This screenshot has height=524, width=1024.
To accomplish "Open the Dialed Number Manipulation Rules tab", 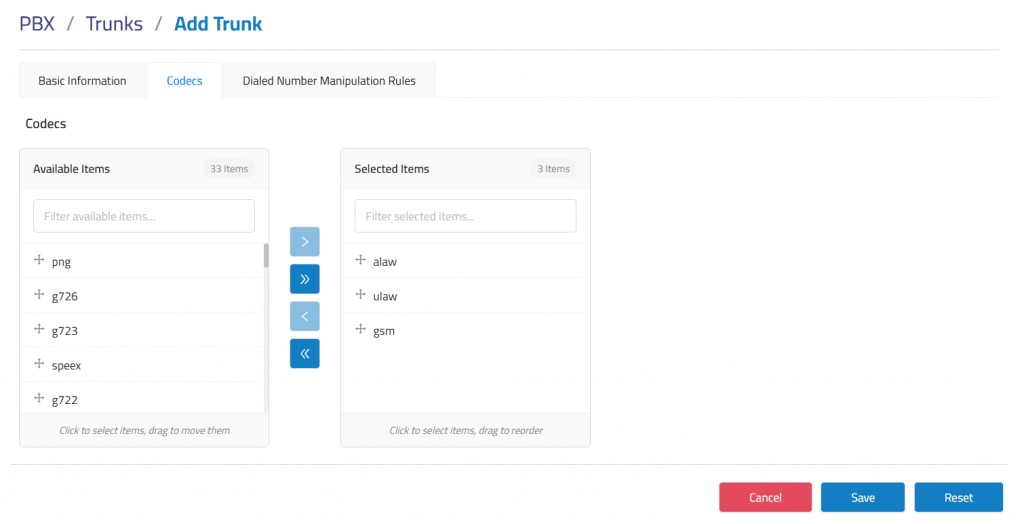I will click(x=329, y=81).
